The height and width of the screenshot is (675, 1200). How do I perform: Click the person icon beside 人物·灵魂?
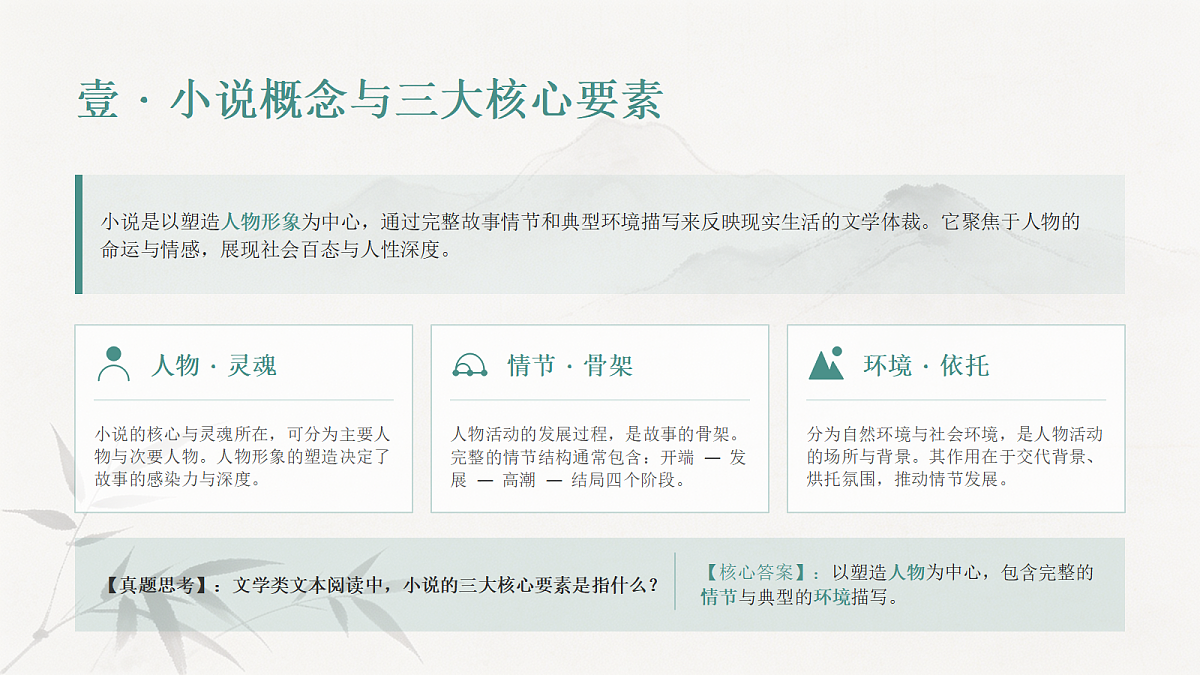[114, 364]
